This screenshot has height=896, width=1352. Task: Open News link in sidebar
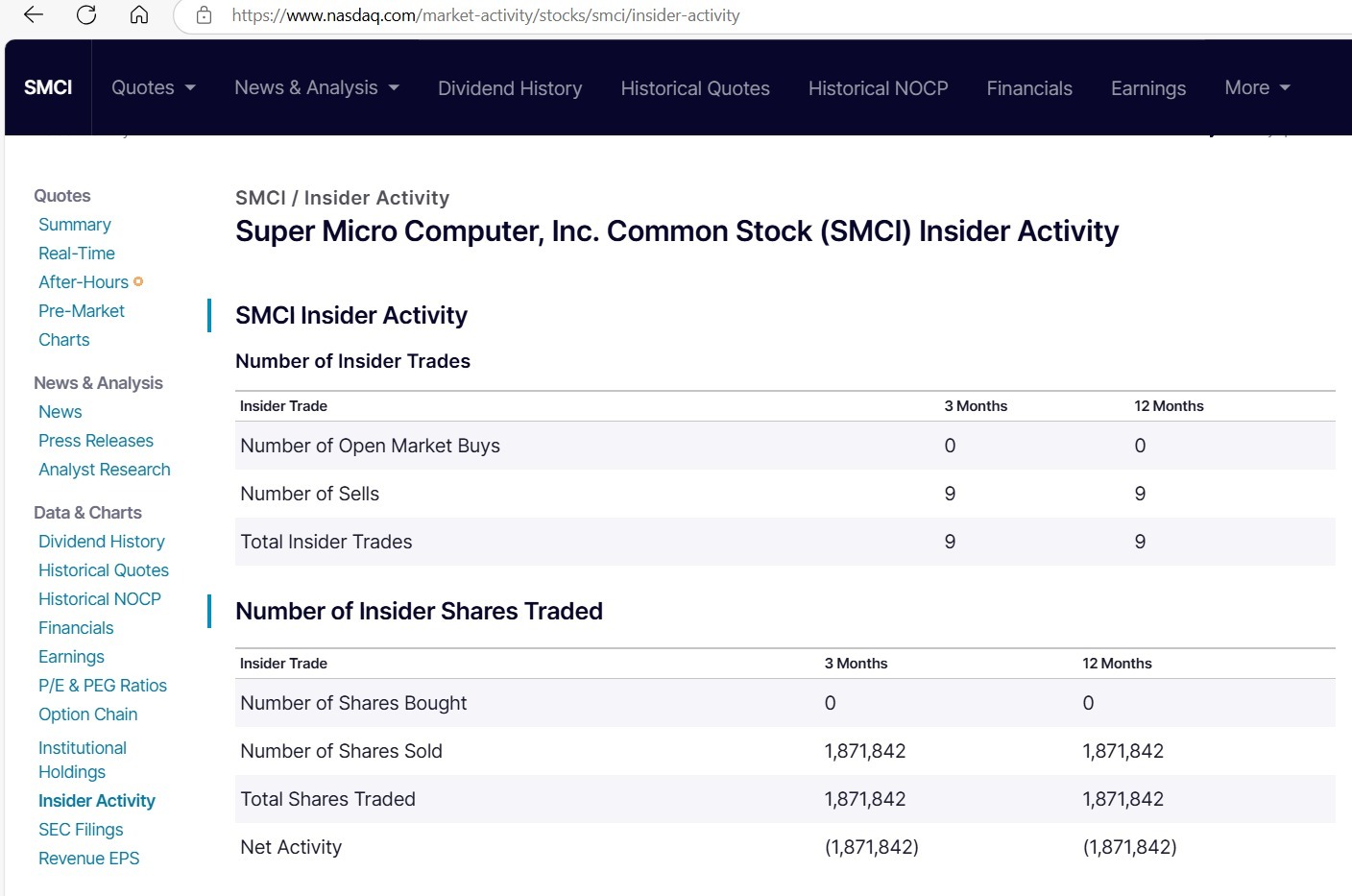tap(60, 412)
